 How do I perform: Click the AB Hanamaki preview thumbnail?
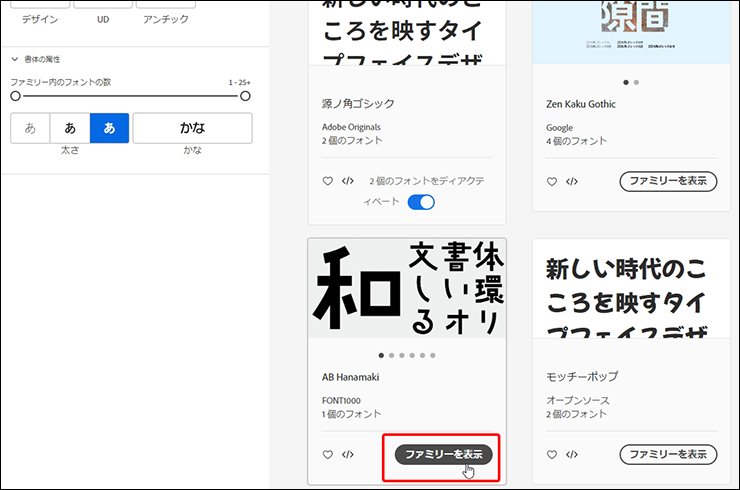pyautogui.click(x=407, y=288)
